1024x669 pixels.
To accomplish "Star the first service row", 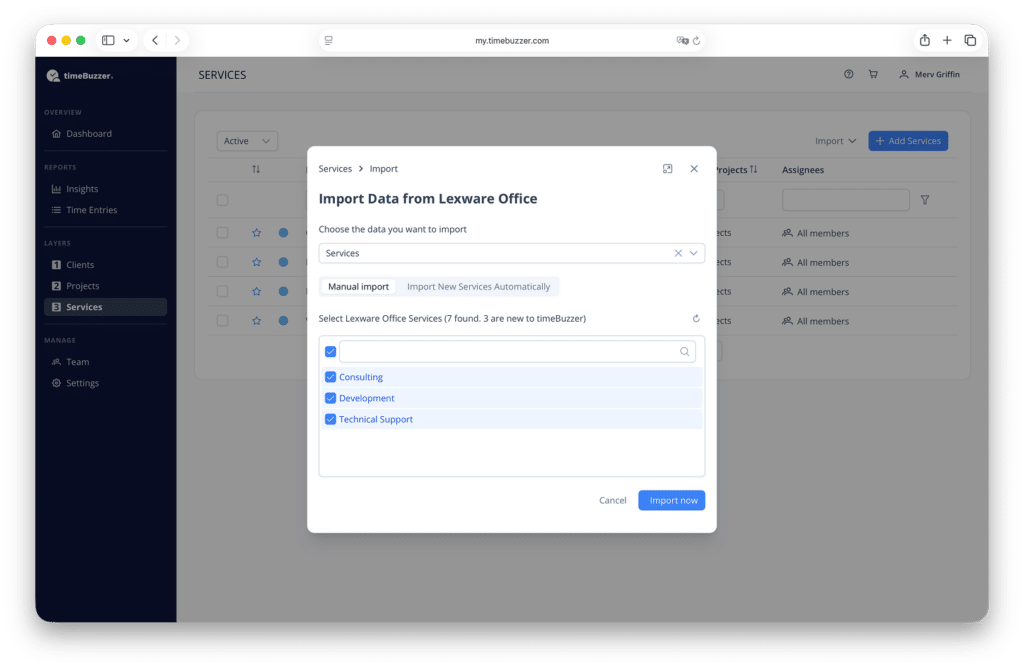I will (x=257, y=233).
